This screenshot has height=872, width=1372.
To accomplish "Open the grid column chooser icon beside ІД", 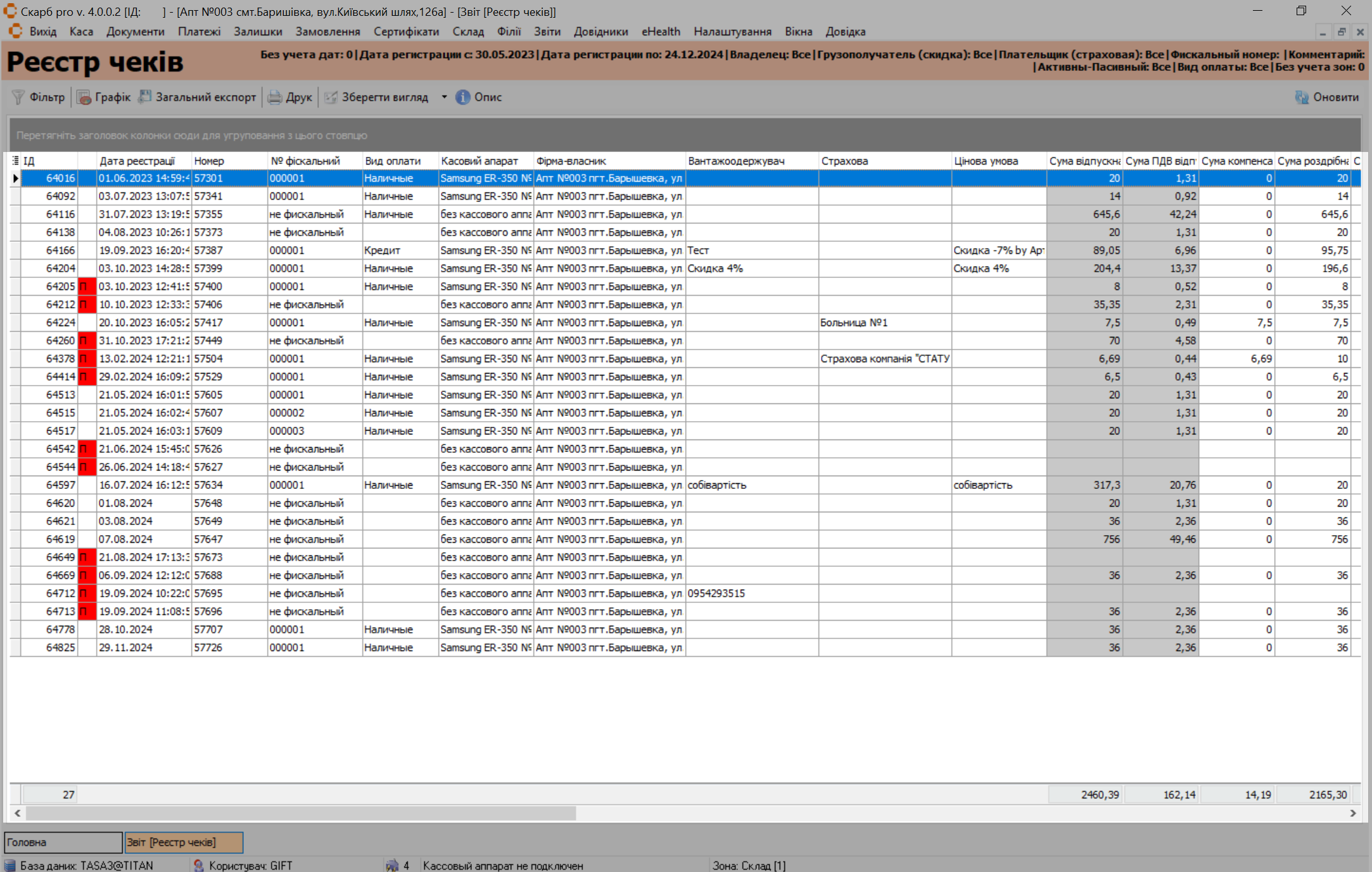I will (x=15, y=161).
